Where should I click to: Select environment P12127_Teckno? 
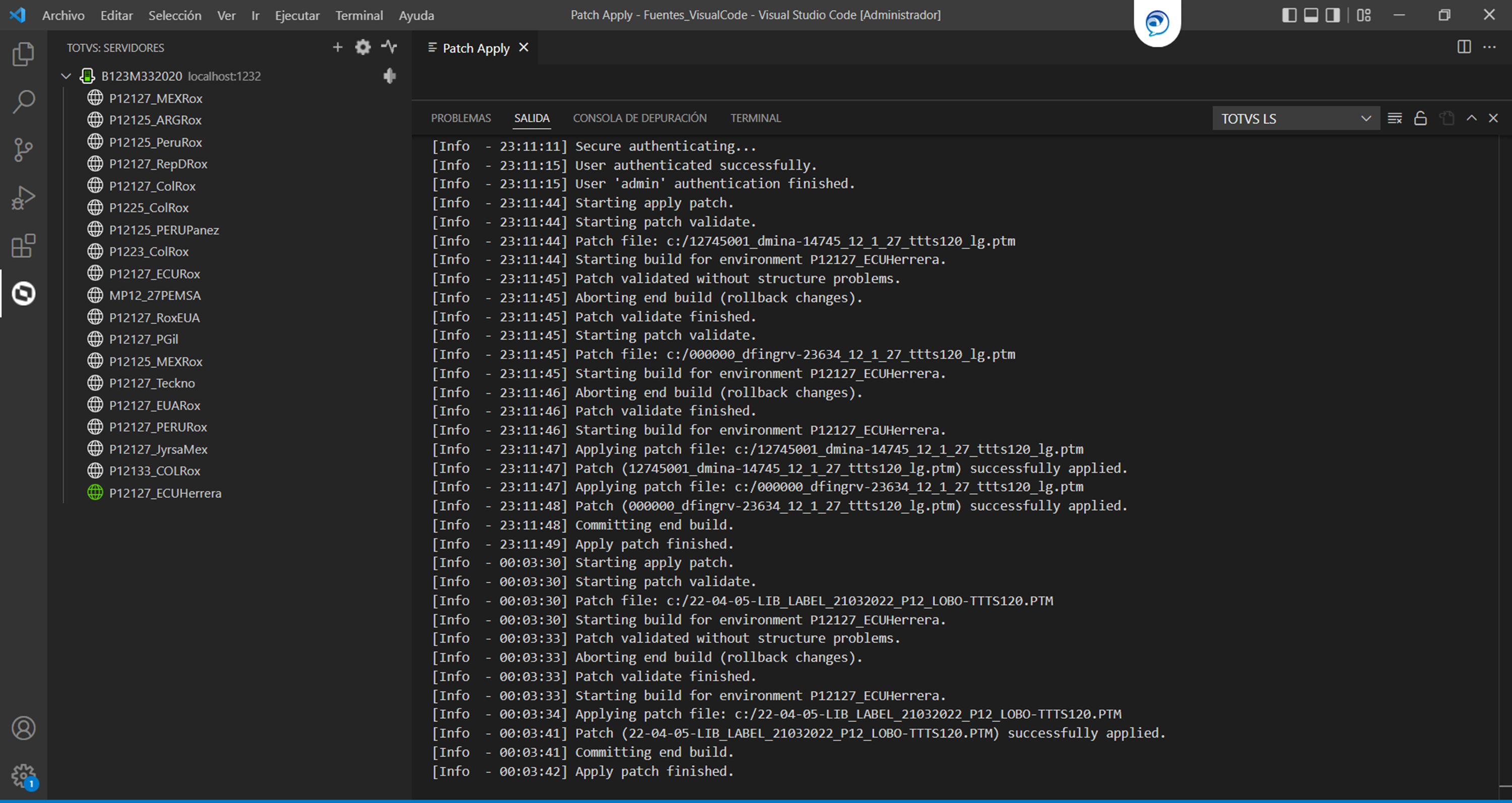[x=152, y=383]
